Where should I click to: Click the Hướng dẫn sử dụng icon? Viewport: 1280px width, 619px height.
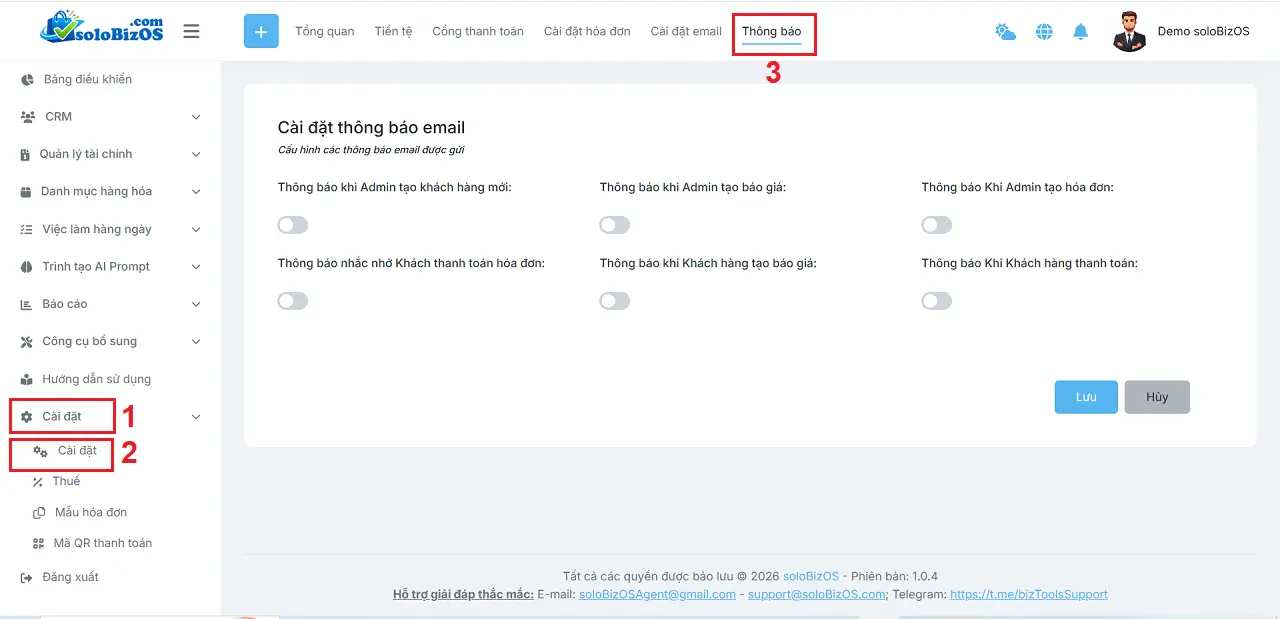(x=27, y=380)
